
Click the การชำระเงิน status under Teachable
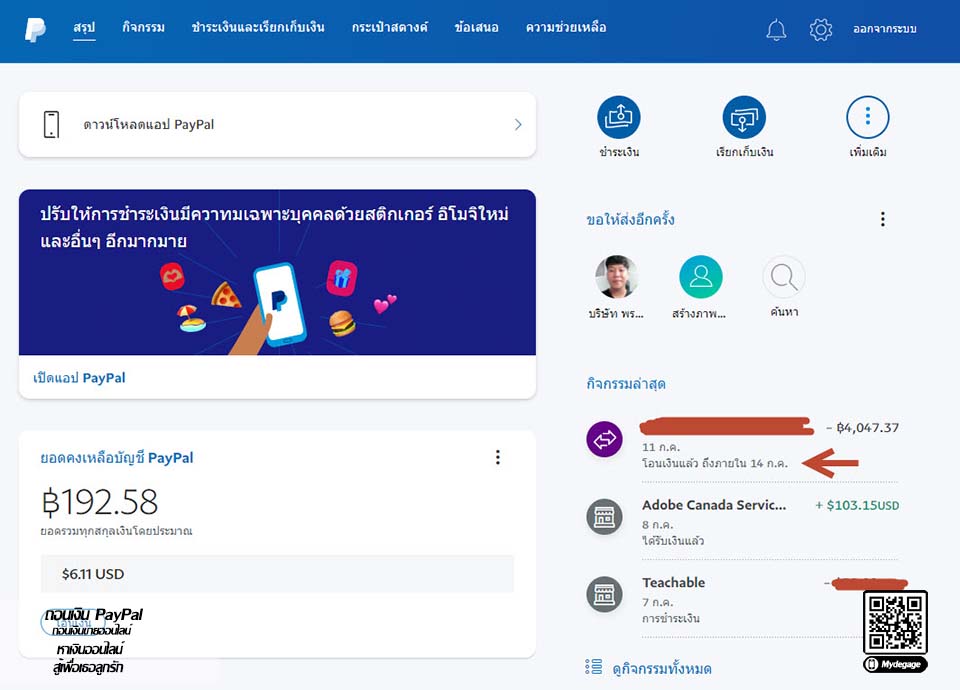670,618
